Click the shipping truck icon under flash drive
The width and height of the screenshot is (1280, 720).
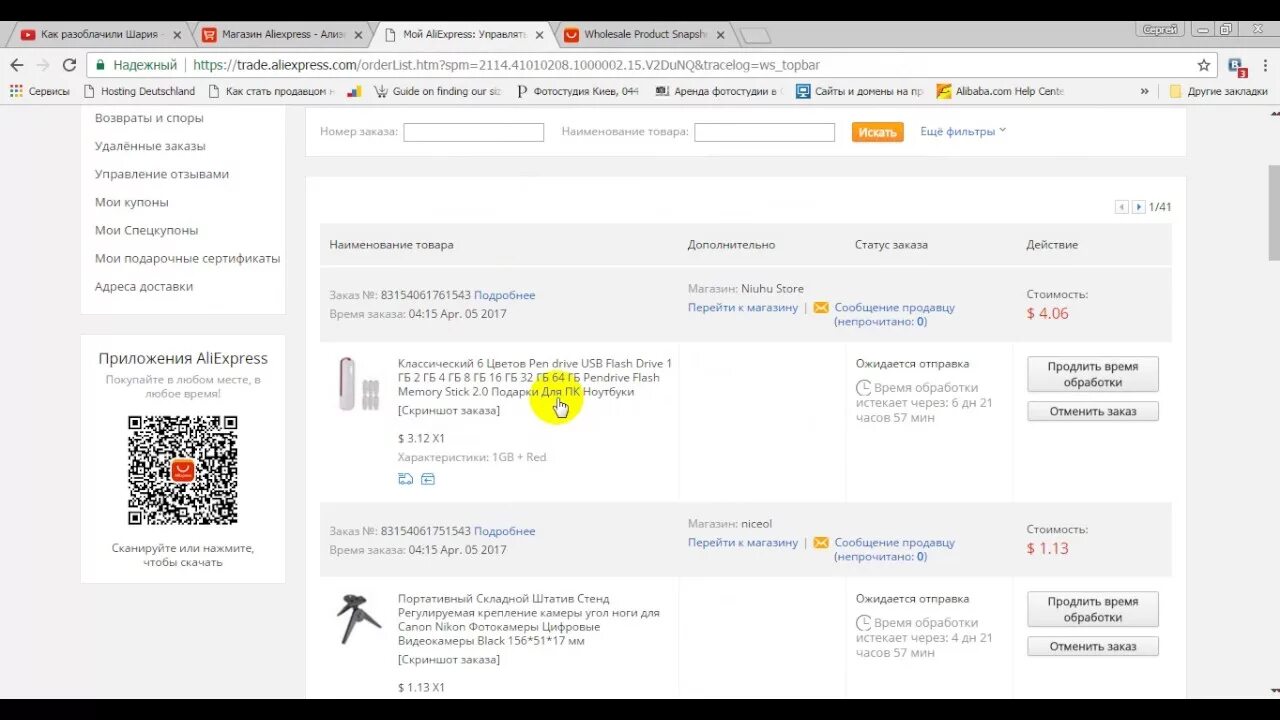(405, 479)
